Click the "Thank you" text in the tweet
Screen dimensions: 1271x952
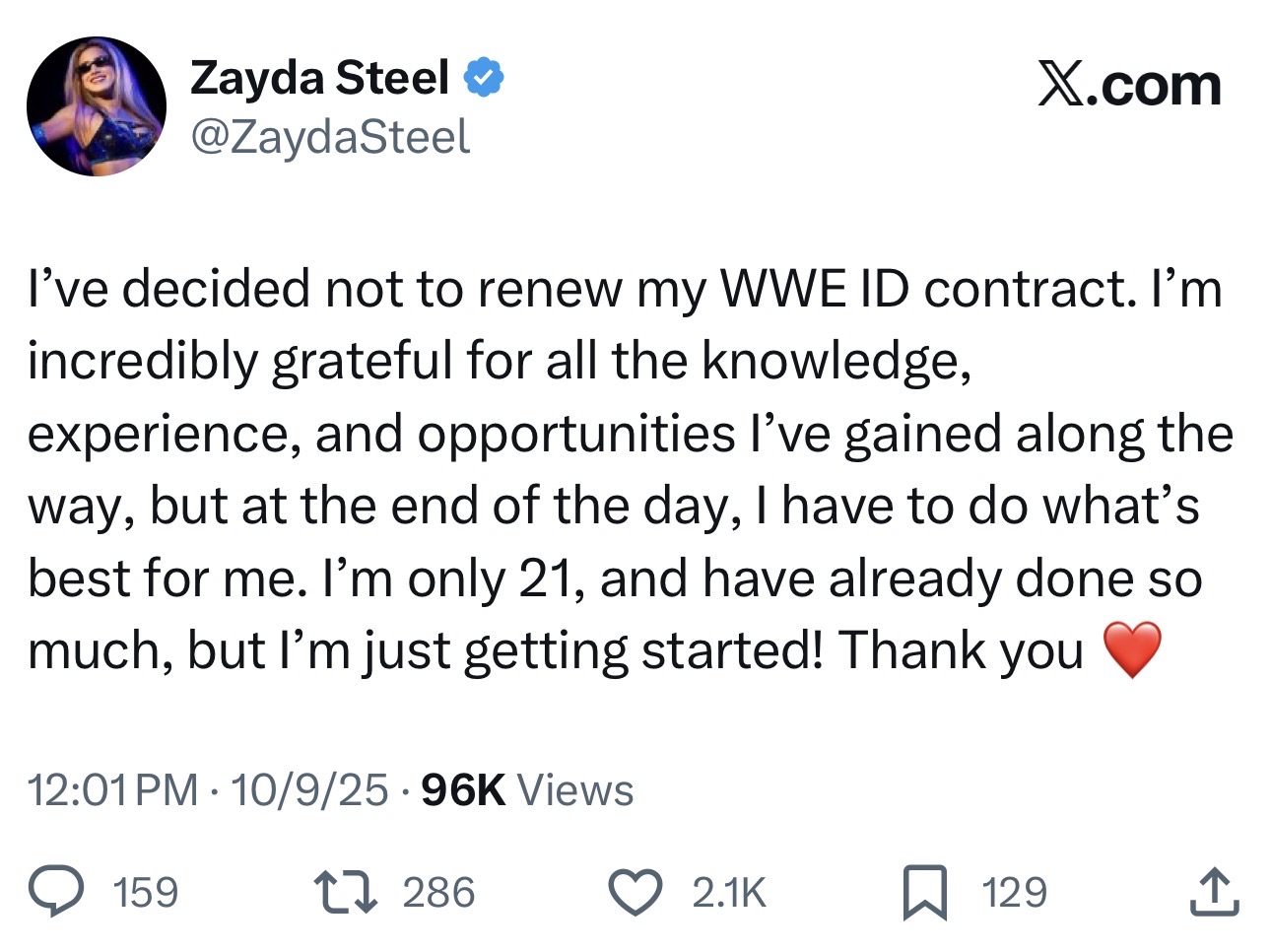961,650
